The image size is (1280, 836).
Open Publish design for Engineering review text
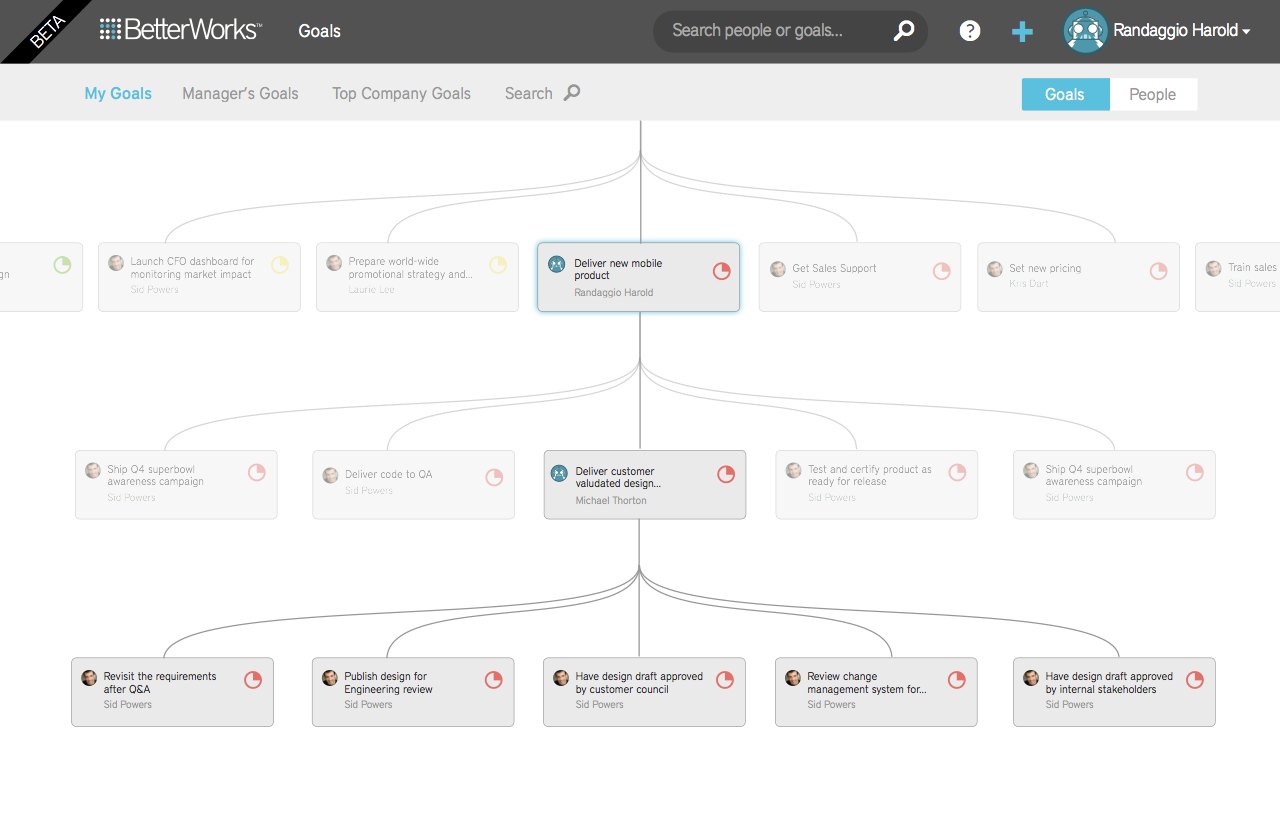tap(389, 683)
